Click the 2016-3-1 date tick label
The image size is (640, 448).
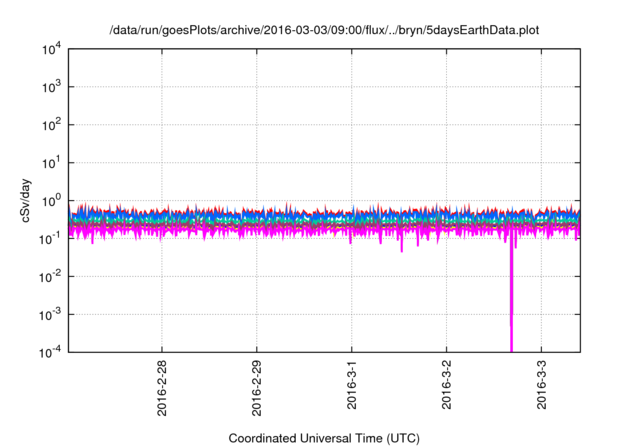pos(352,384)
